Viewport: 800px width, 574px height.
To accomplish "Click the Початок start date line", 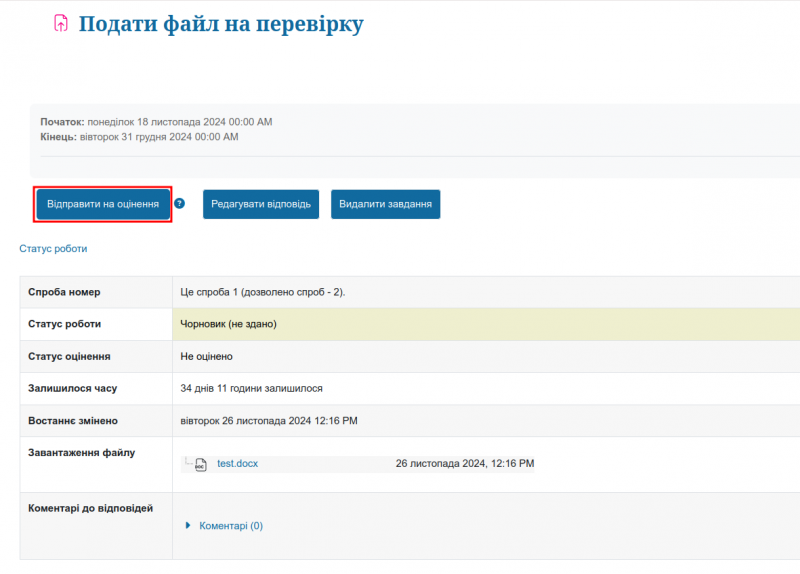I will 156,122.
